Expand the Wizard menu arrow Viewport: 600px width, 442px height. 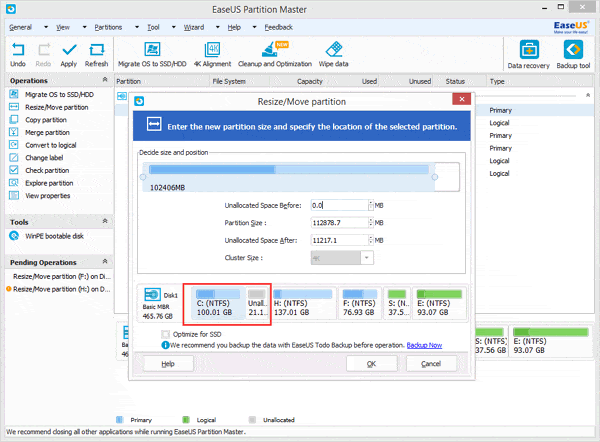pyautogui.click(x=217, y=27)
